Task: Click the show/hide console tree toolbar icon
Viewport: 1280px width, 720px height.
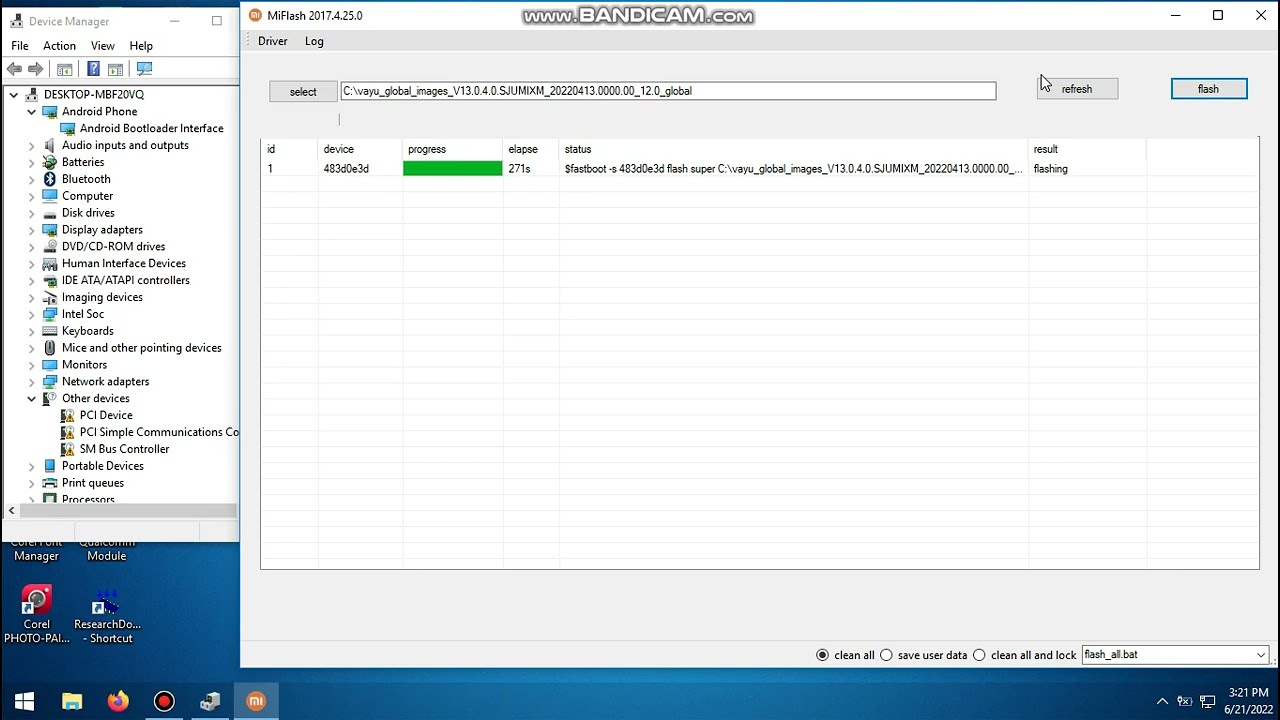Action: pos(65,69)
